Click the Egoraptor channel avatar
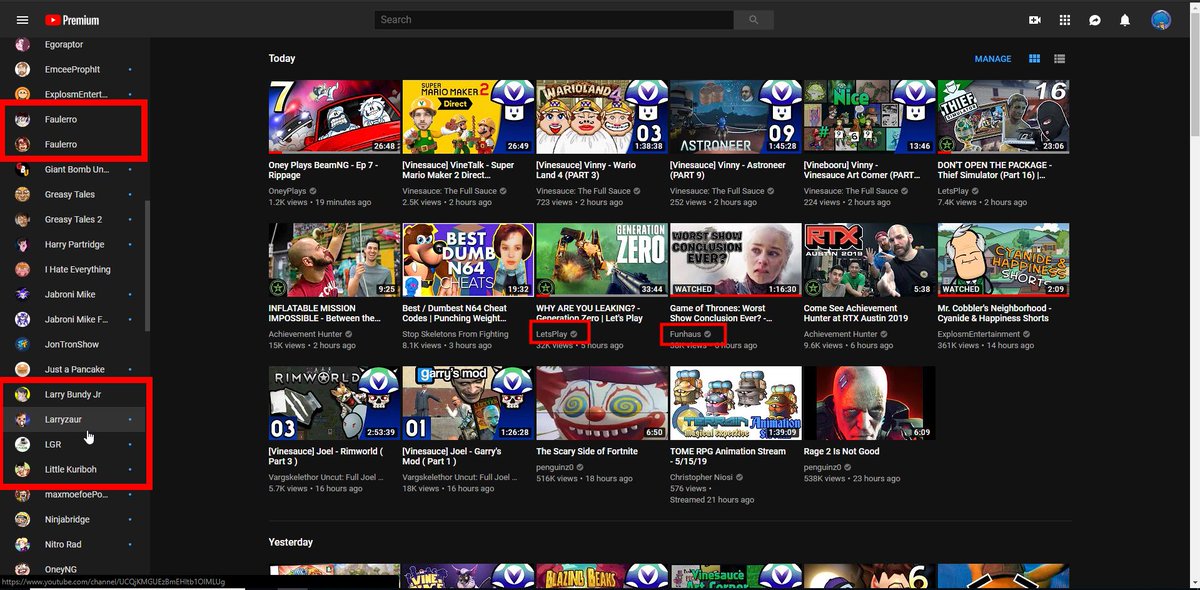The image size is (1200, 590). tap(22, 44)
